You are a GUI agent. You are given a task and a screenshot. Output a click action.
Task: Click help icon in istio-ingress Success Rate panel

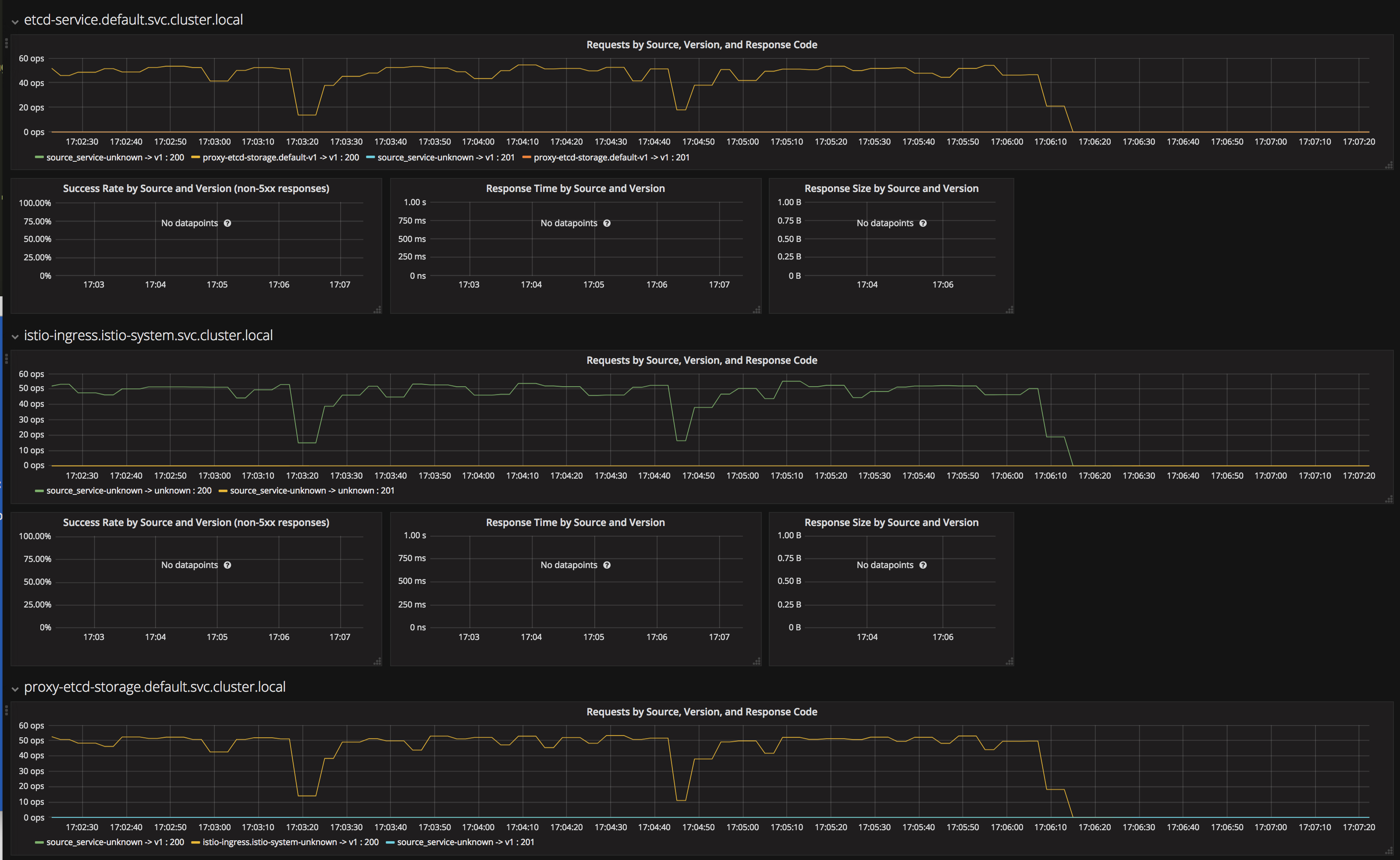pyautogui.click(x=227, y=565)
